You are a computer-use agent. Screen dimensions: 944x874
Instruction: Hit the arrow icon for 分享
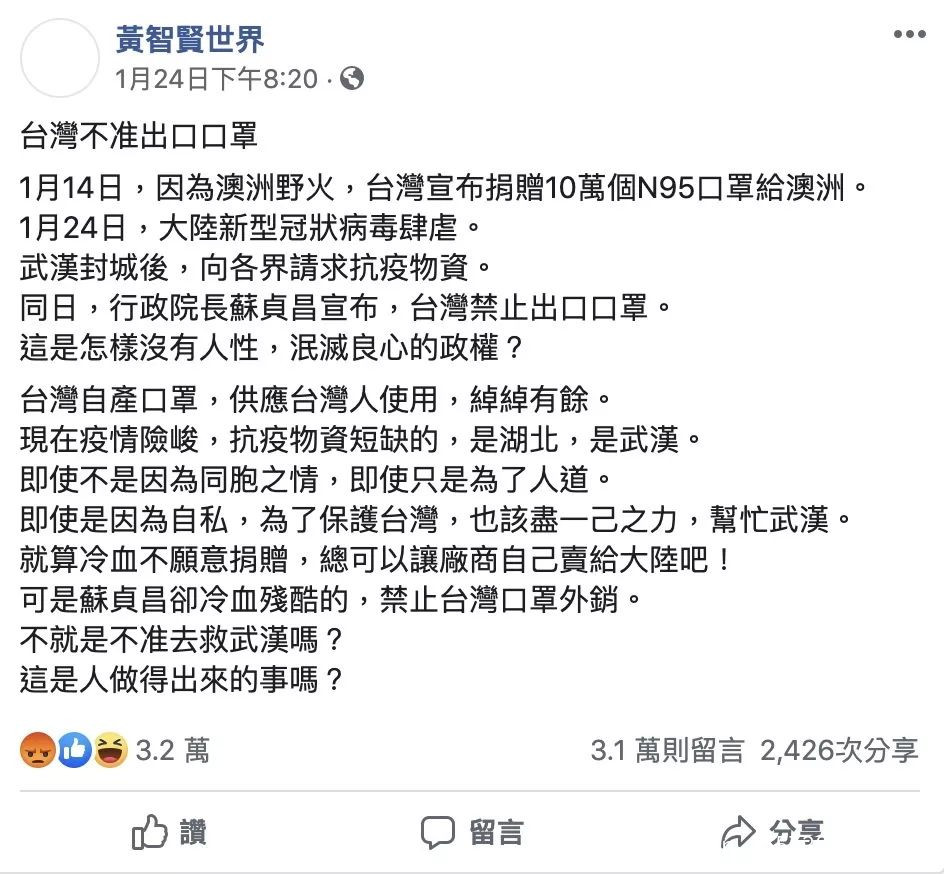[x=737, y=832]
